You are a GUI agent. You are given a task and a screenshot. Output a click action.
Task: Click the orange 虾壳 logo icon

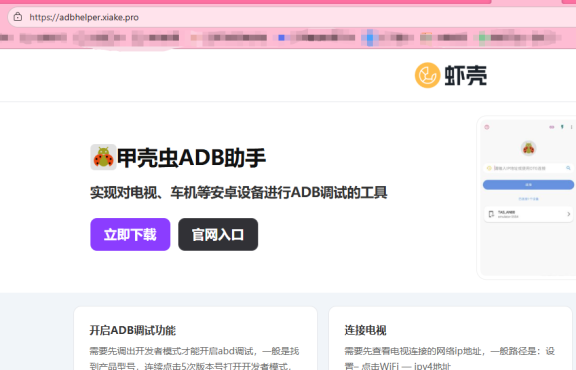point(427,75)
